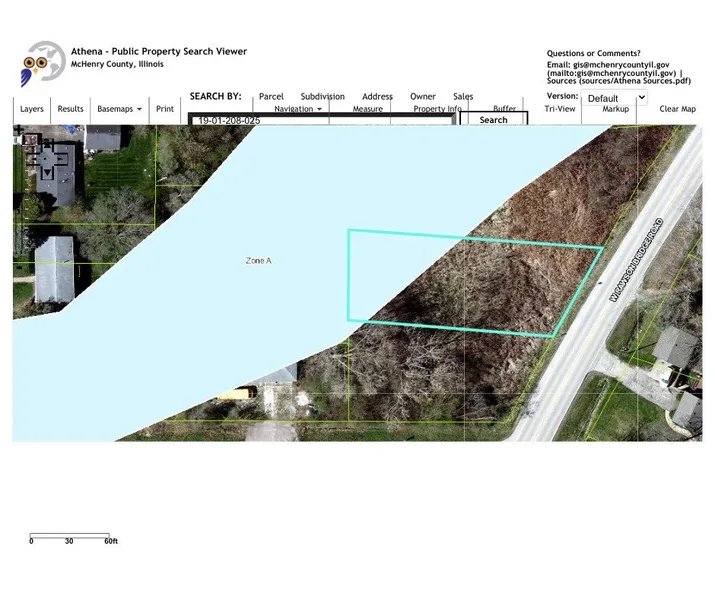Choose search by Subdivision
The image size is (715, 599).
[x=322, y=97]
